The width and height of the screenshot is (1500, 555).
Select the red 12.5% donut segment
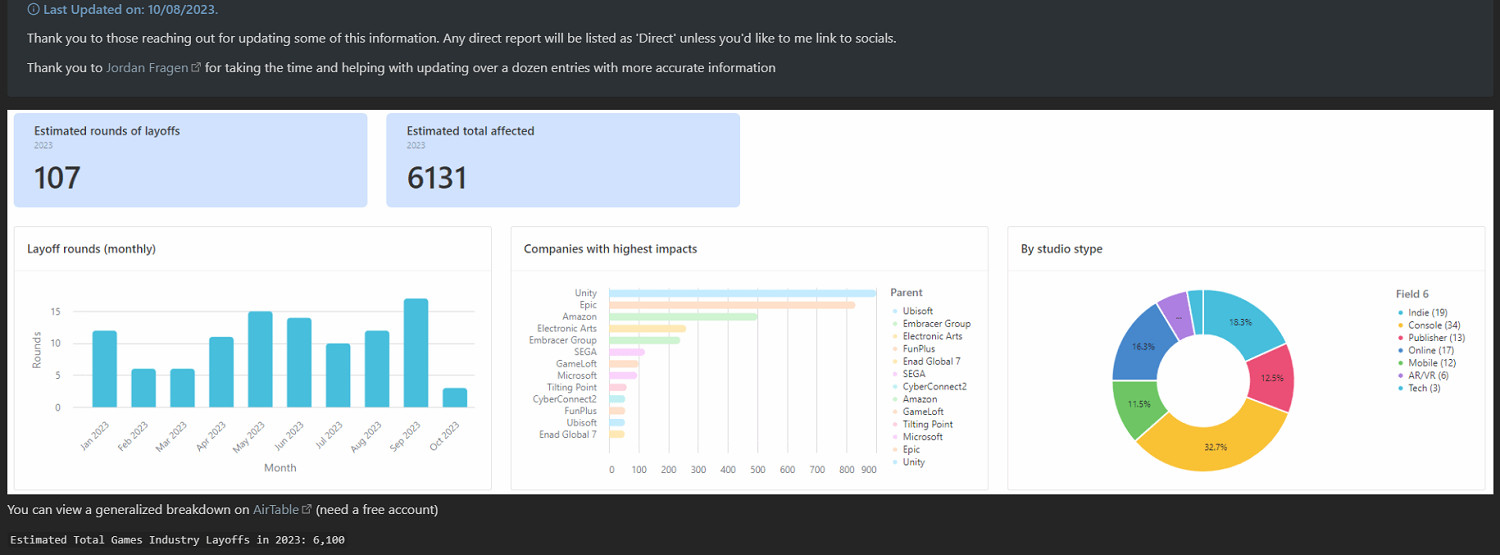point(1270,377)
